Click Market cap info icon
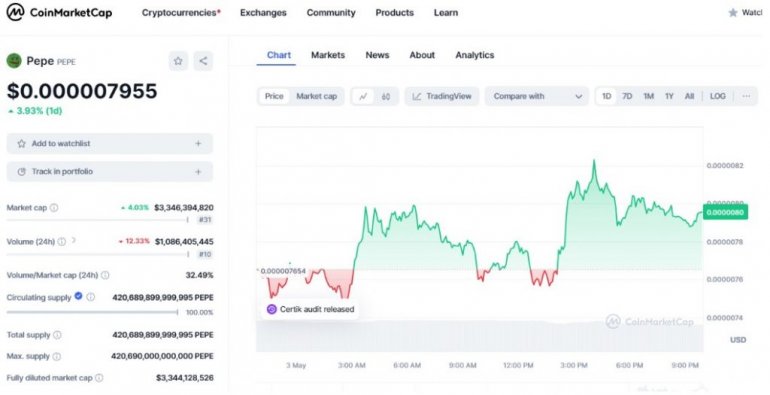The width and height of the screenshot is (770, 395). 54,208
